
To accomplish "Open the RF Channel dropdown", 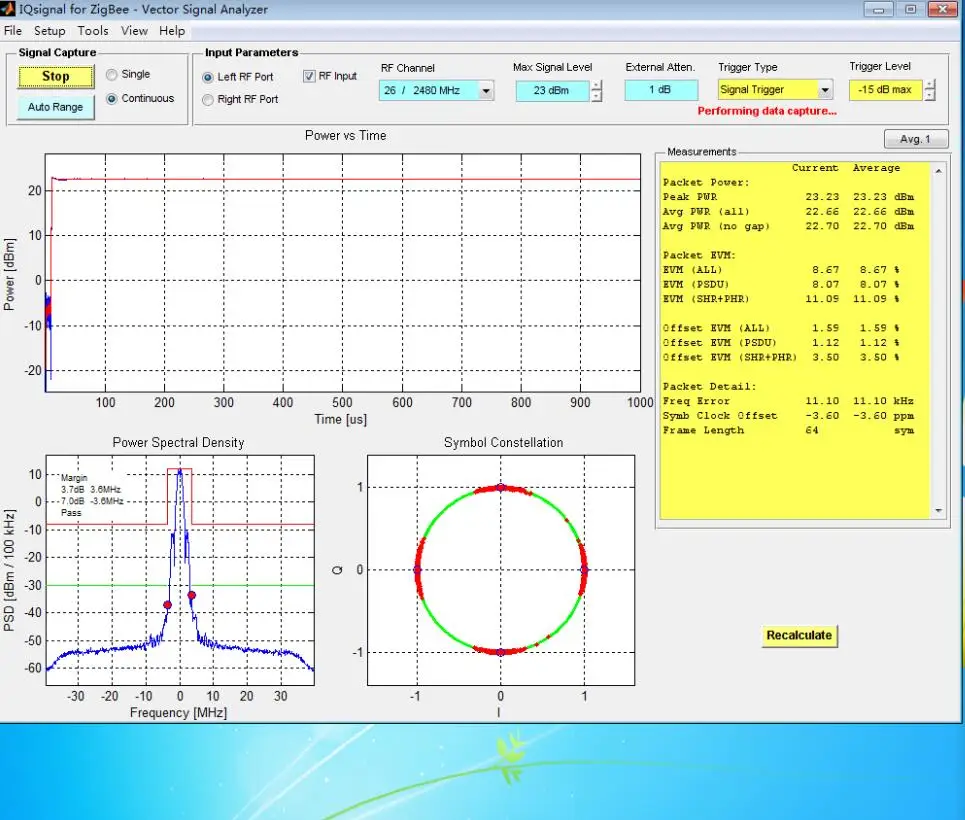I will point(486,91).
